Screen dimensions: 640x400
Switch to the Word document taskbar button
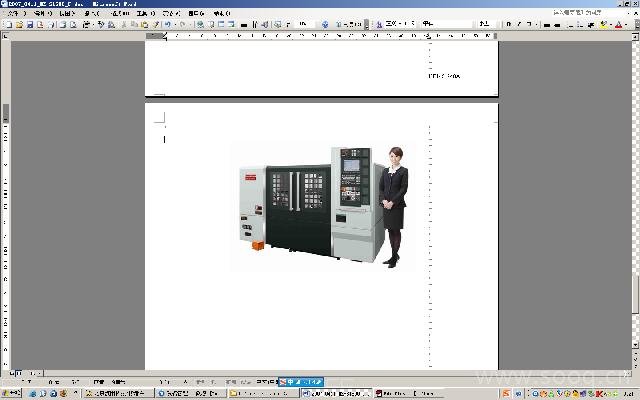337,393
